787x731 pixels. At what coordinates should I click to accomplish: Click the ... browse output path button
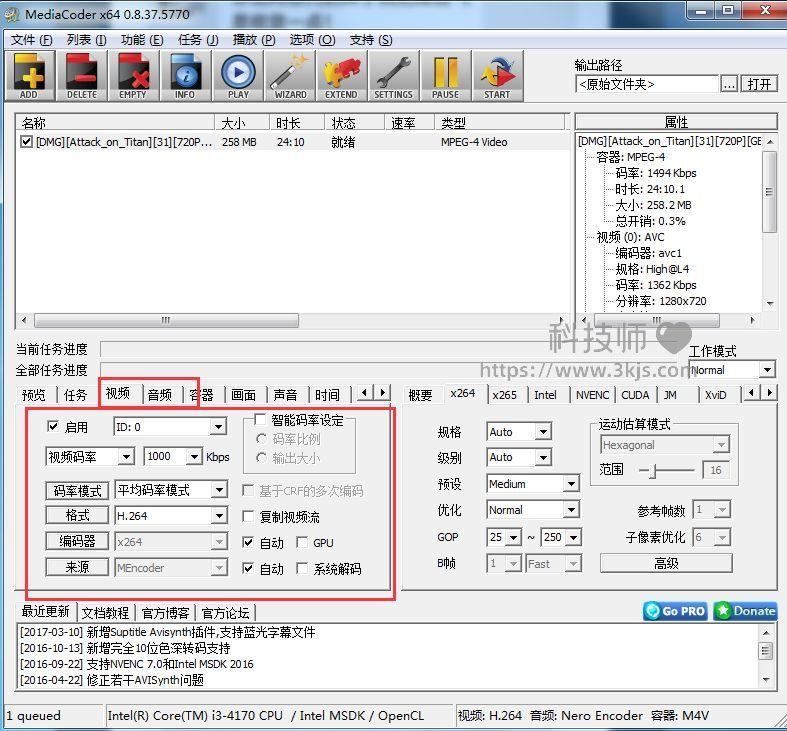(x=729, y=84)
